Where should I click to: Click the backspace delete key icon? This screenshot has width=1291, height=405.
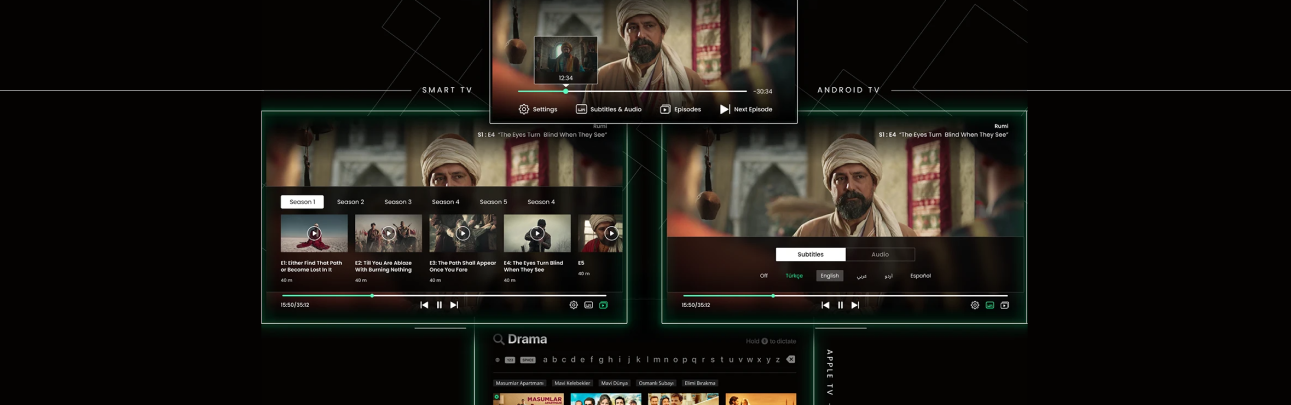pos(790,360)
